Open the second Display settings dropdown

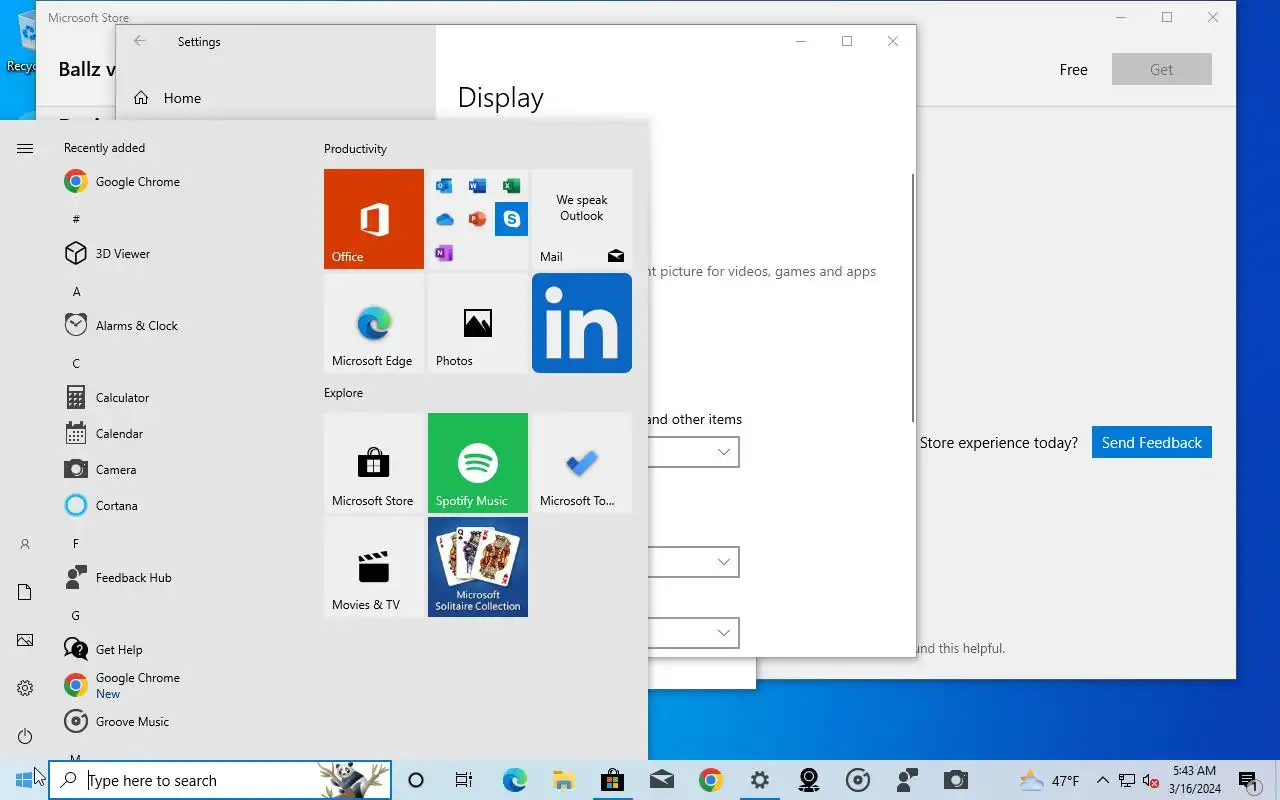[694, 562]
